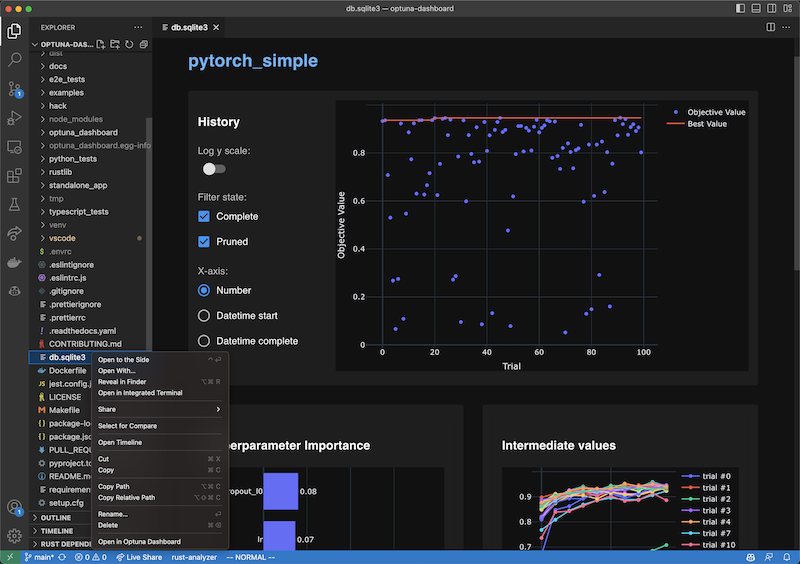800x564 pixels.
Task: Click notifications bell in status bar
Action: point(787,557)
